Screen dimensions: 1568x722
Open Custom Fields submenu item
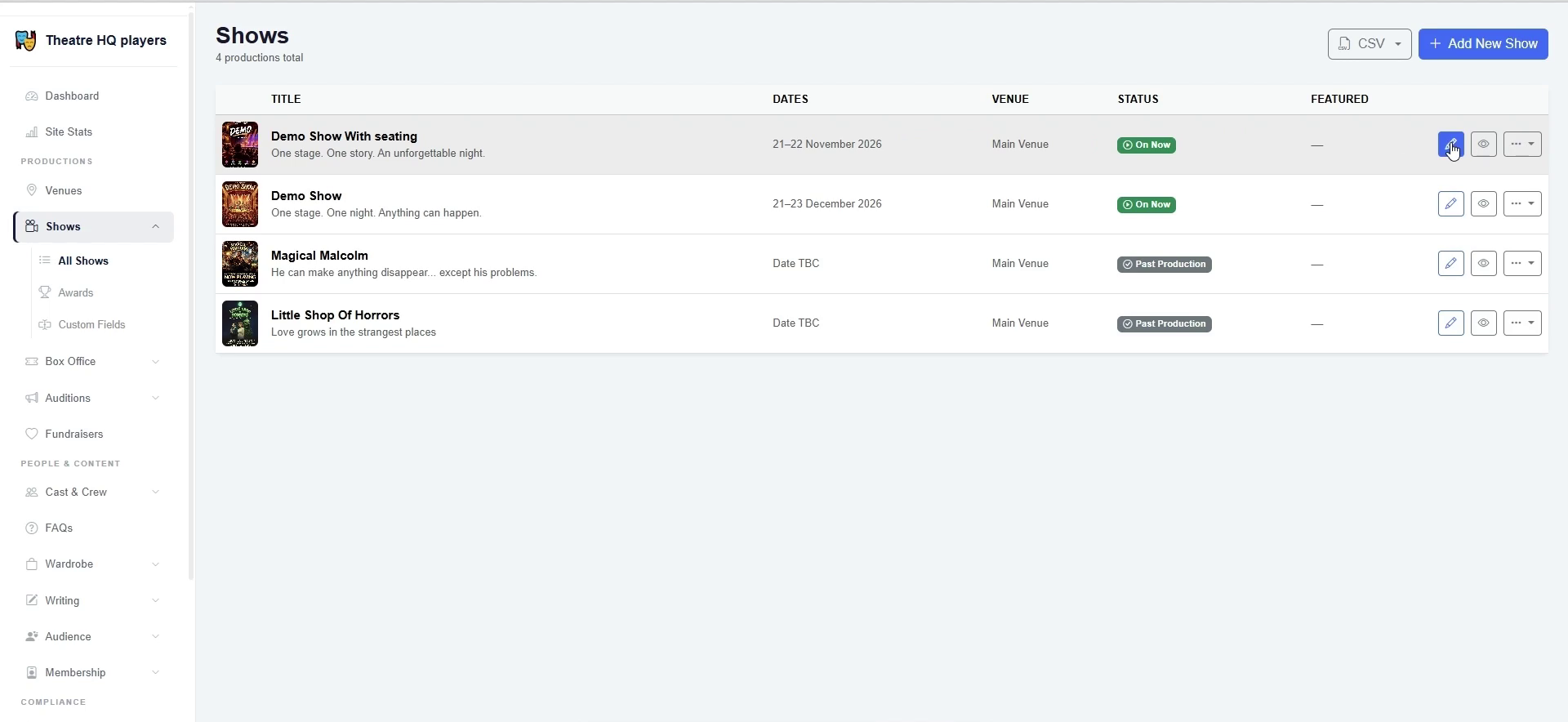[x=91, y=325]
